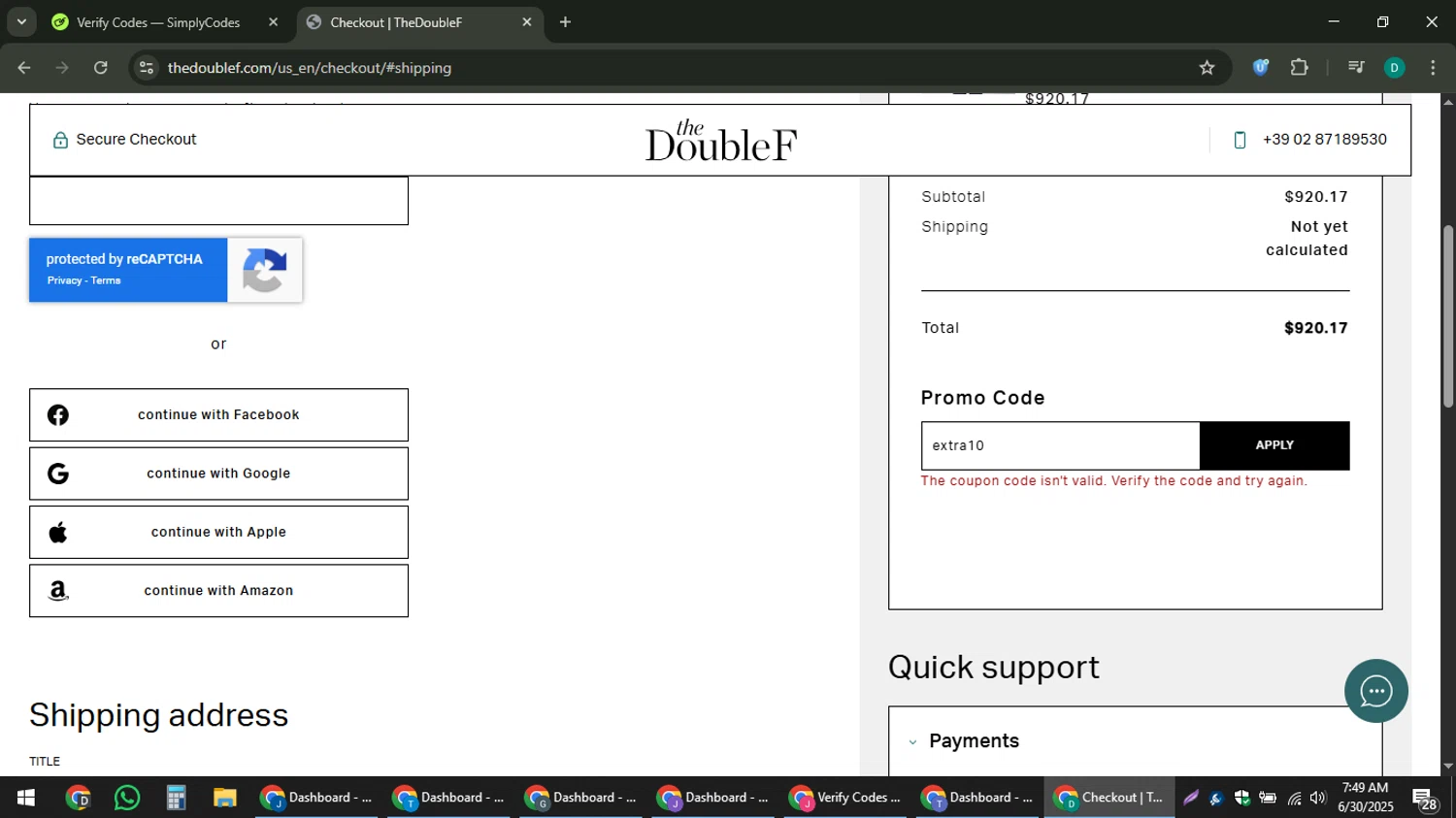Image resolution: width=1456 pixels, height=818 pixels.
Task: Click forward navigation arrow
Action: pos(62,68)
